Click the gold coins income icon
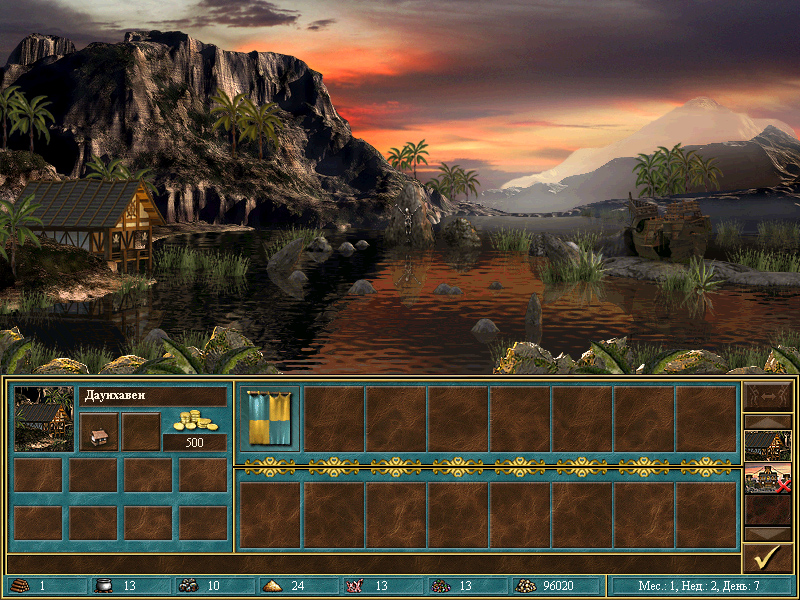 tap(194, 420)
